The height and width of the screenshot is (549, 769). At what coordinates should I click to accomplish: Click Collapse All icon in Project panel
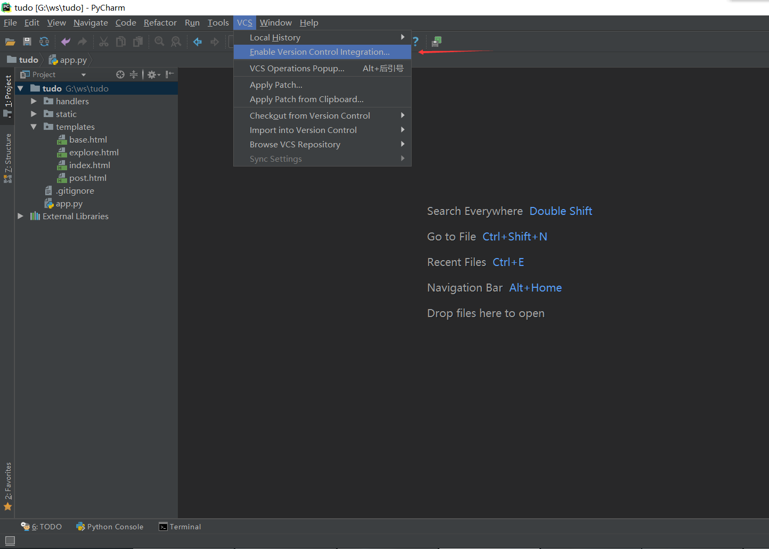click(x=133, y=75)
